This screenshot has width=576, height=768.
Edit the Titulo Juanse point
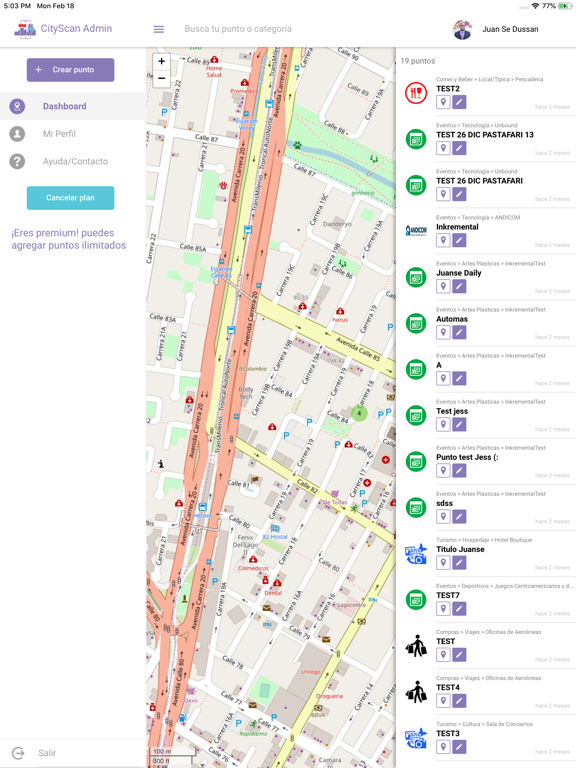click(459, 562)
